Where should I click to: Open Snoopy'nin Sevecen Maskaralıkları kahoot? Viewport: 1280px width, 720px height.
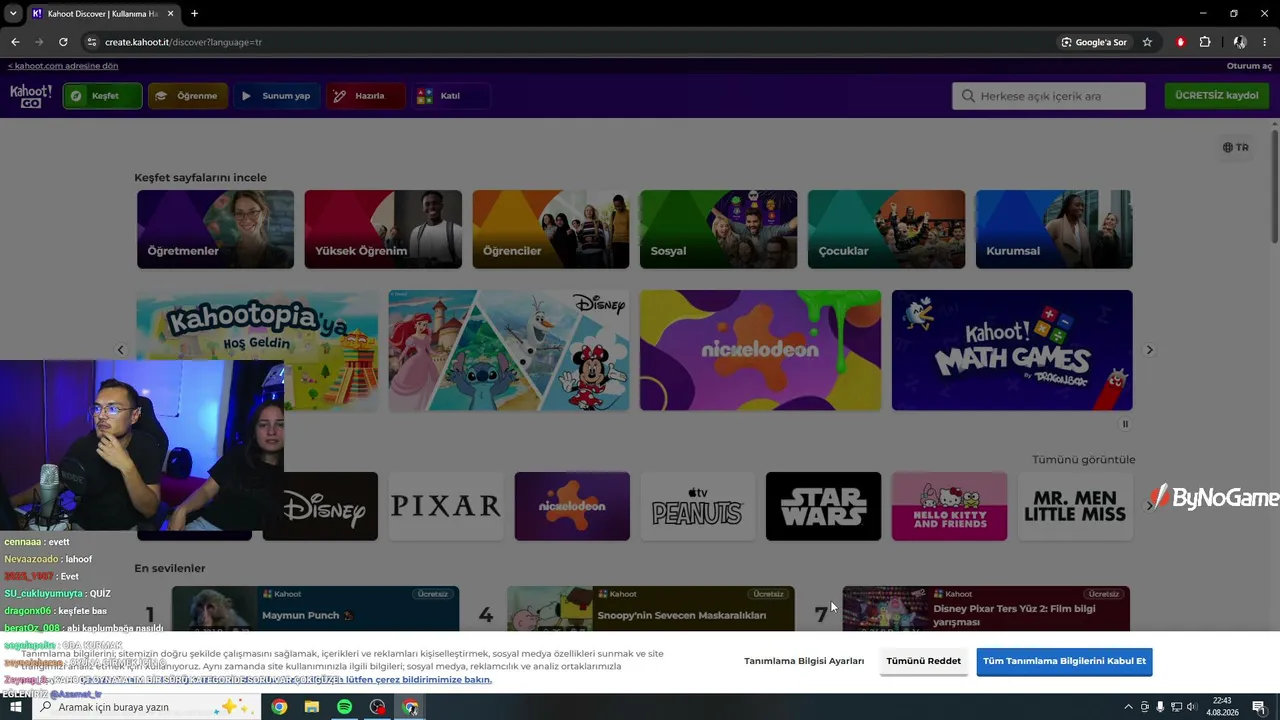(x=651, y=608)
